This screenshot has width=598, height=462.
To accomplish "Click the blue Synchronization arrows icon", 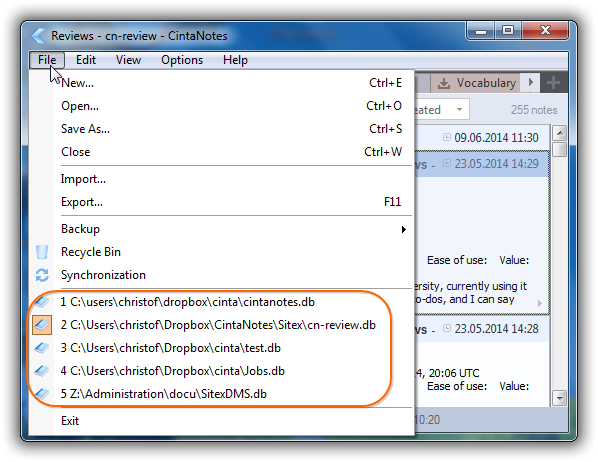I will click(x=42, y=275).
